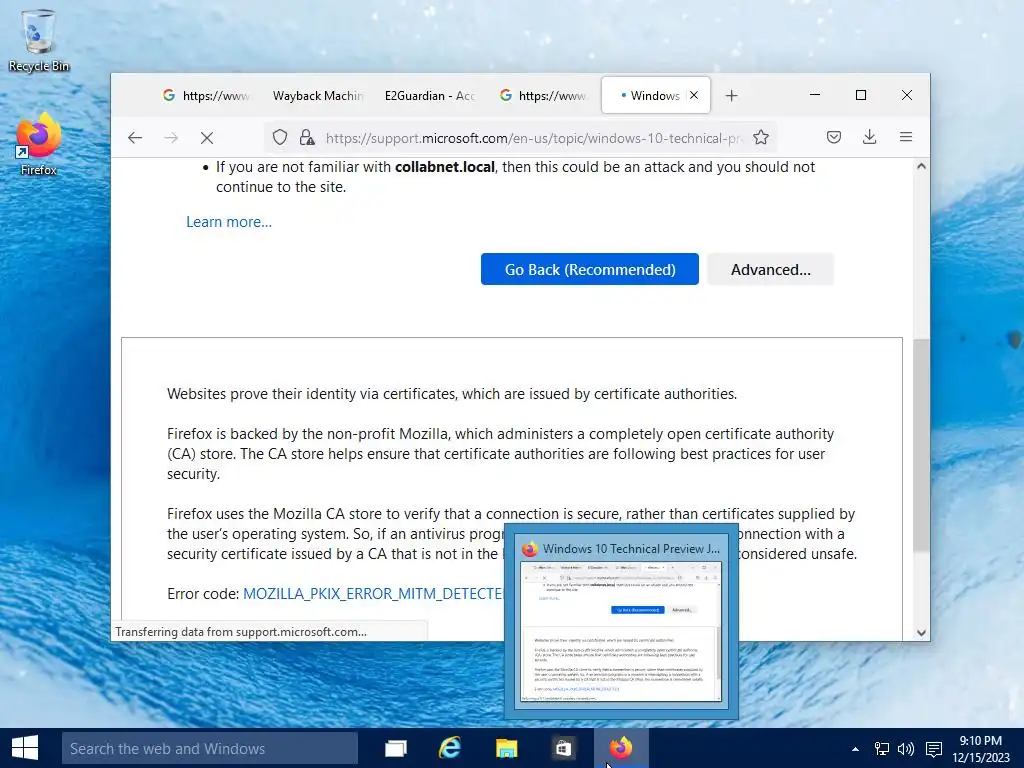This screenshot has width=1024, height=768.
Task: Click the 9:10 PM clock in the tray
Action: [980, 748]
